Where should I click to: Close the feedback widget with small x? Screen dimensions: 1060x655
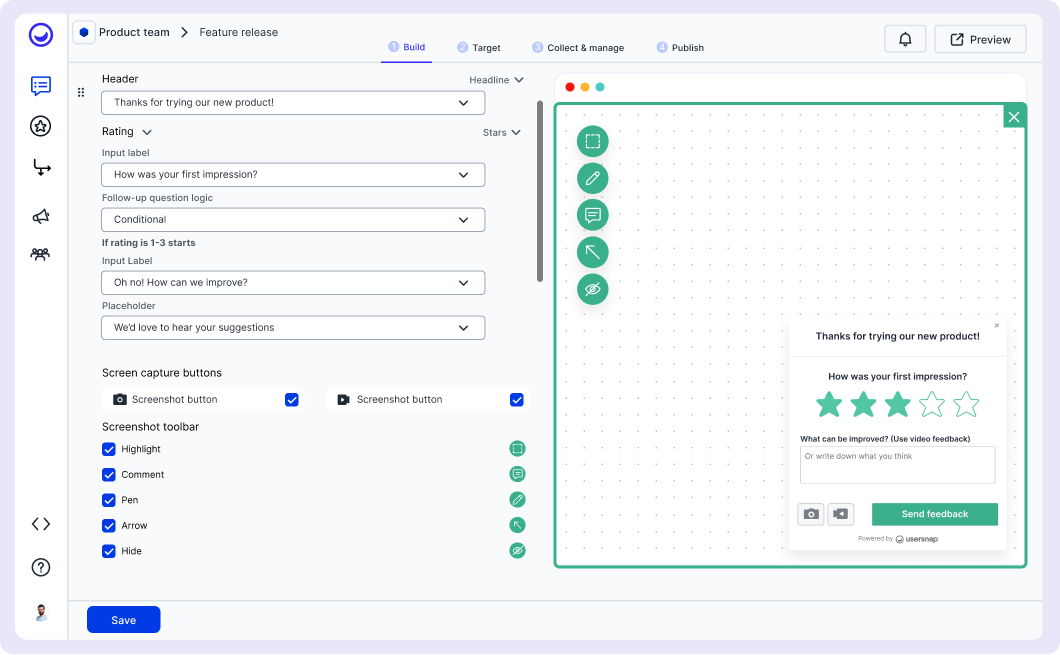click(x=996, y=325)
